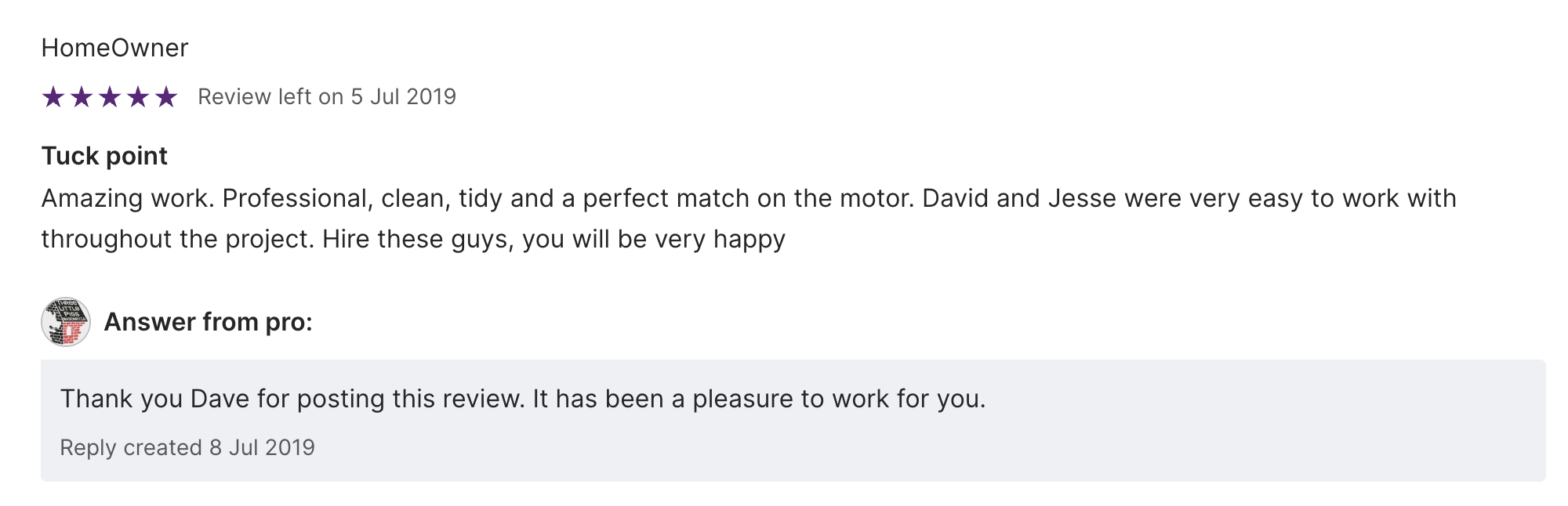Select the fifth rating star

[x=166, y=97]
